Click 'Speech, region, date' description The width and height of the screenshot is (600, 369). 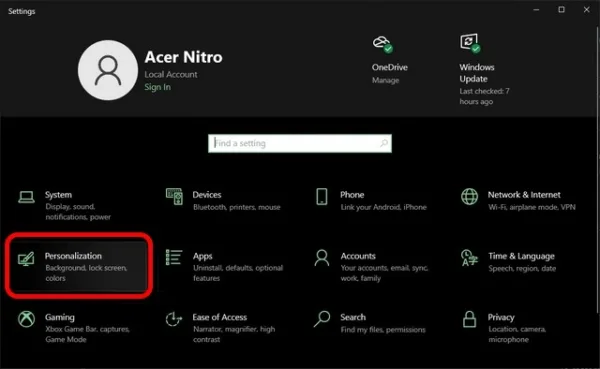click(522, 268)
